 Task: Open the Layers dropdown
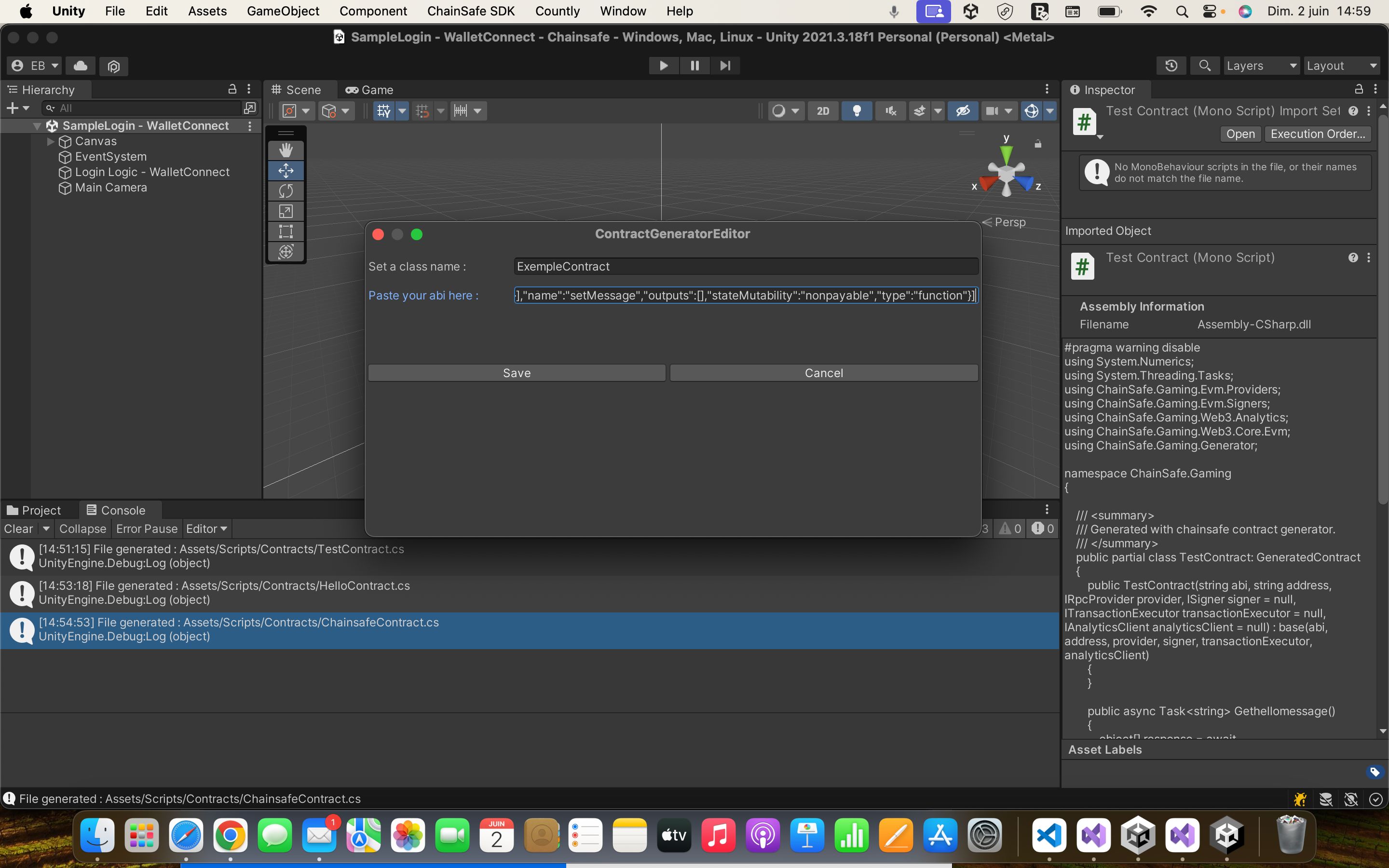(1261, 66)
